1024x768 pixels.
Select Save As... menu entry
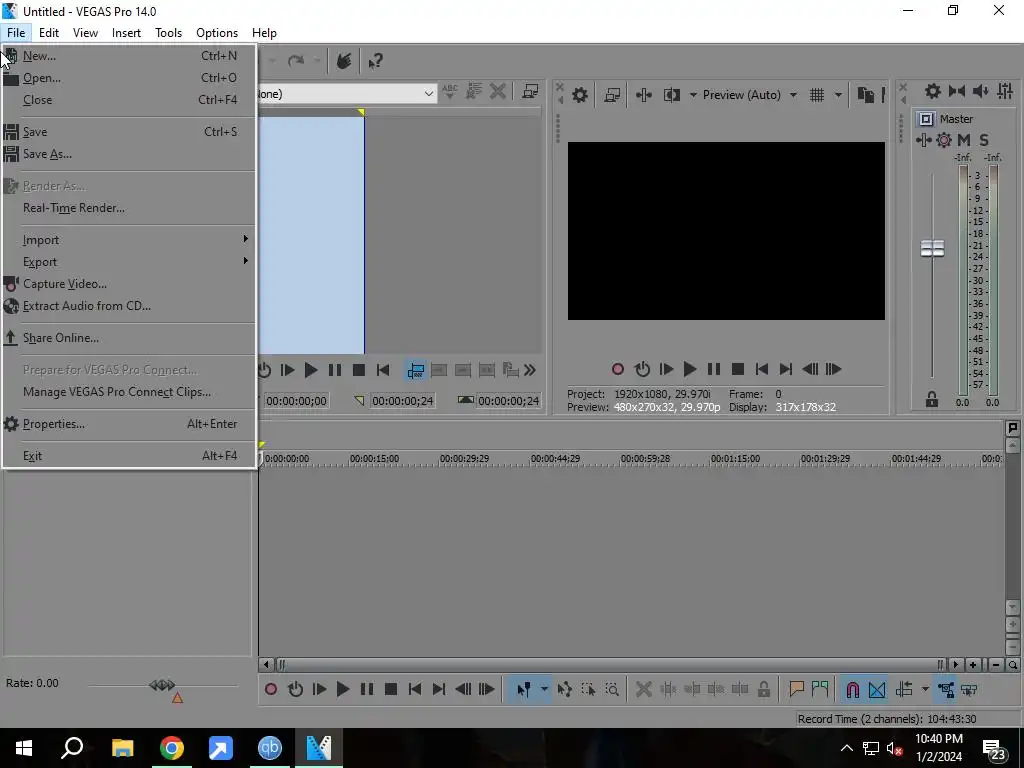pos(129,154)
